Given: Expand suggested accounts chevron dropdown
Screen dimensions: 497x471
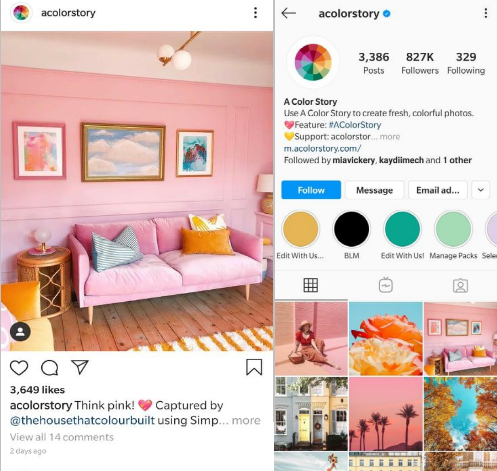Looking at the screenshot, I should (x=481, y=190).
